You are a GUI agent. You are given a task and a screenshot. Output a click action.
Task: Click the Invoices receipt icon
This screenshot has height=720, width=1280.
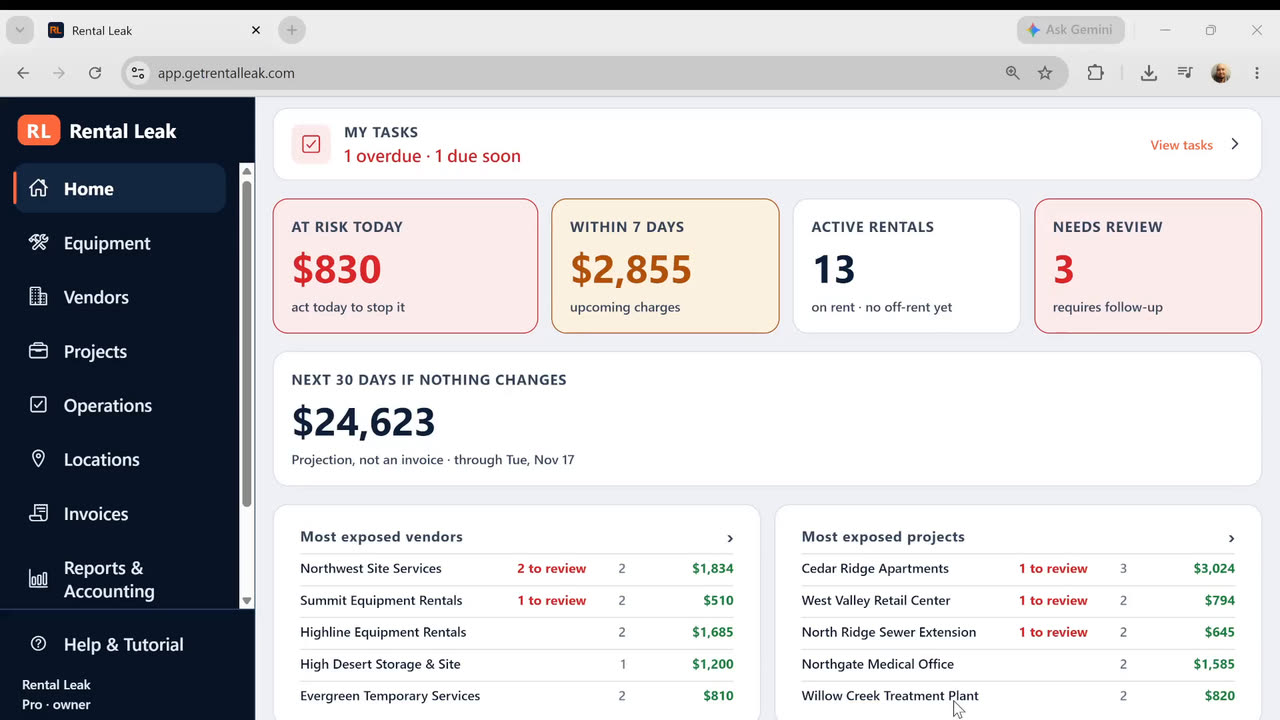click(x=38, y=513)
